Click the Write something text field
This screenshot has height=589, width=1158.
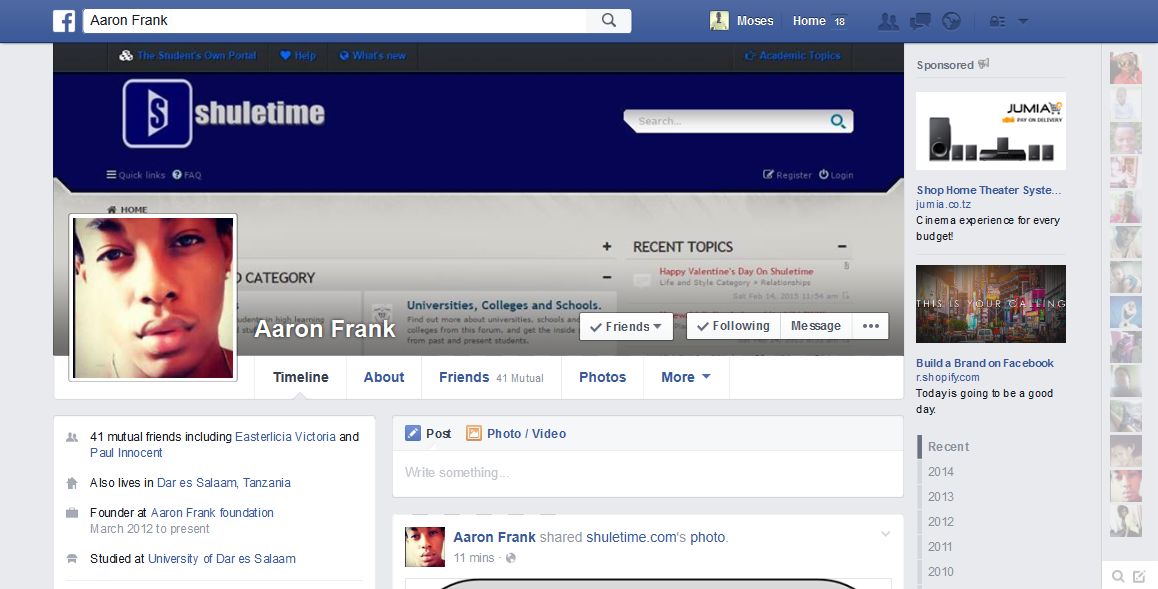[x=648, y=472]
